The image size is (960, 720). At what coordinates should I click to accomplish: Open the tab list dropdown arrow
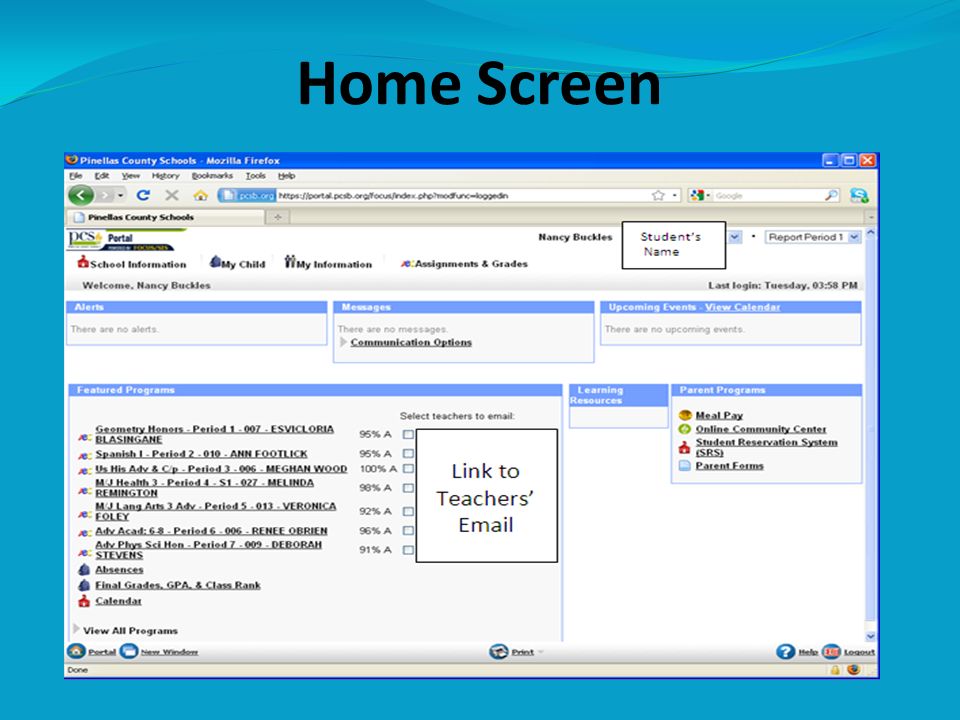(871, 217)
